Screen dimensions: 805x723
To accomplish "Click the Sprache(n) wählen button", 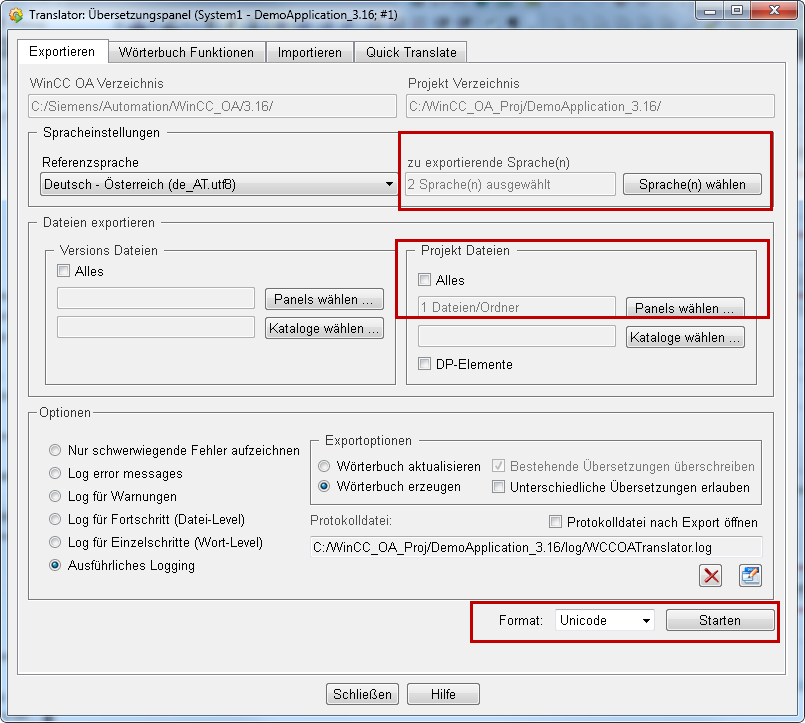I will (x=692, y=184).
